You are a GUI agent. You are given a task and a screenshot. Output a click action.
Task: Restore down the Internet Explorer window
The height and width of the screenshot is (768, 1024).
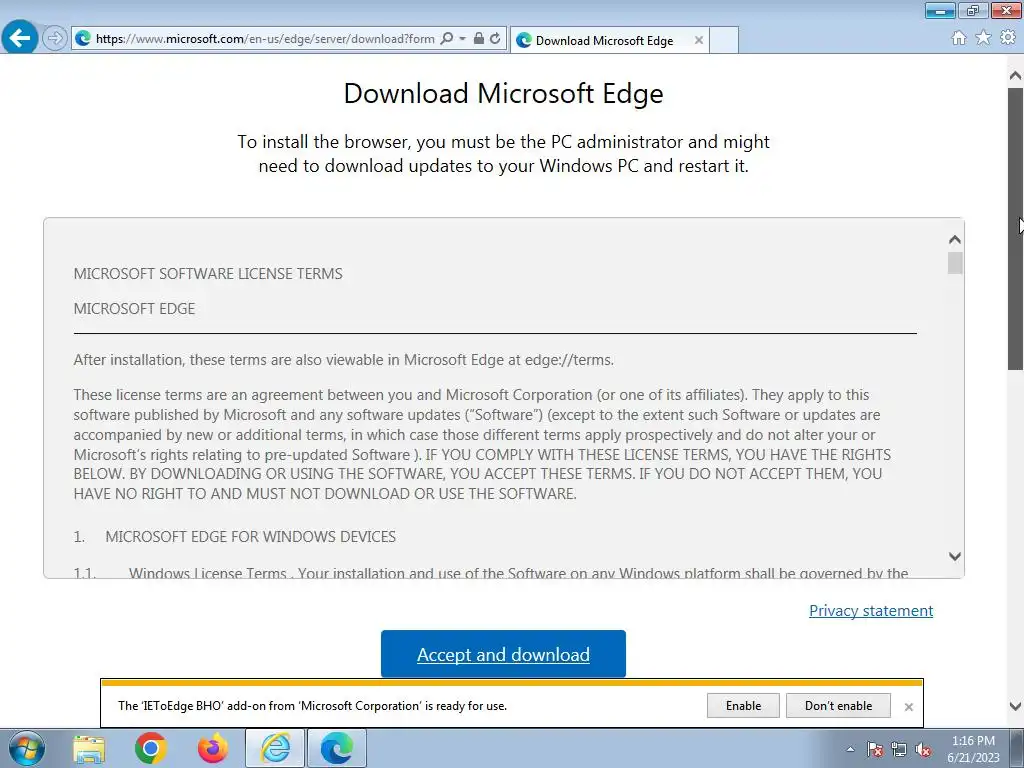(974, 10)
